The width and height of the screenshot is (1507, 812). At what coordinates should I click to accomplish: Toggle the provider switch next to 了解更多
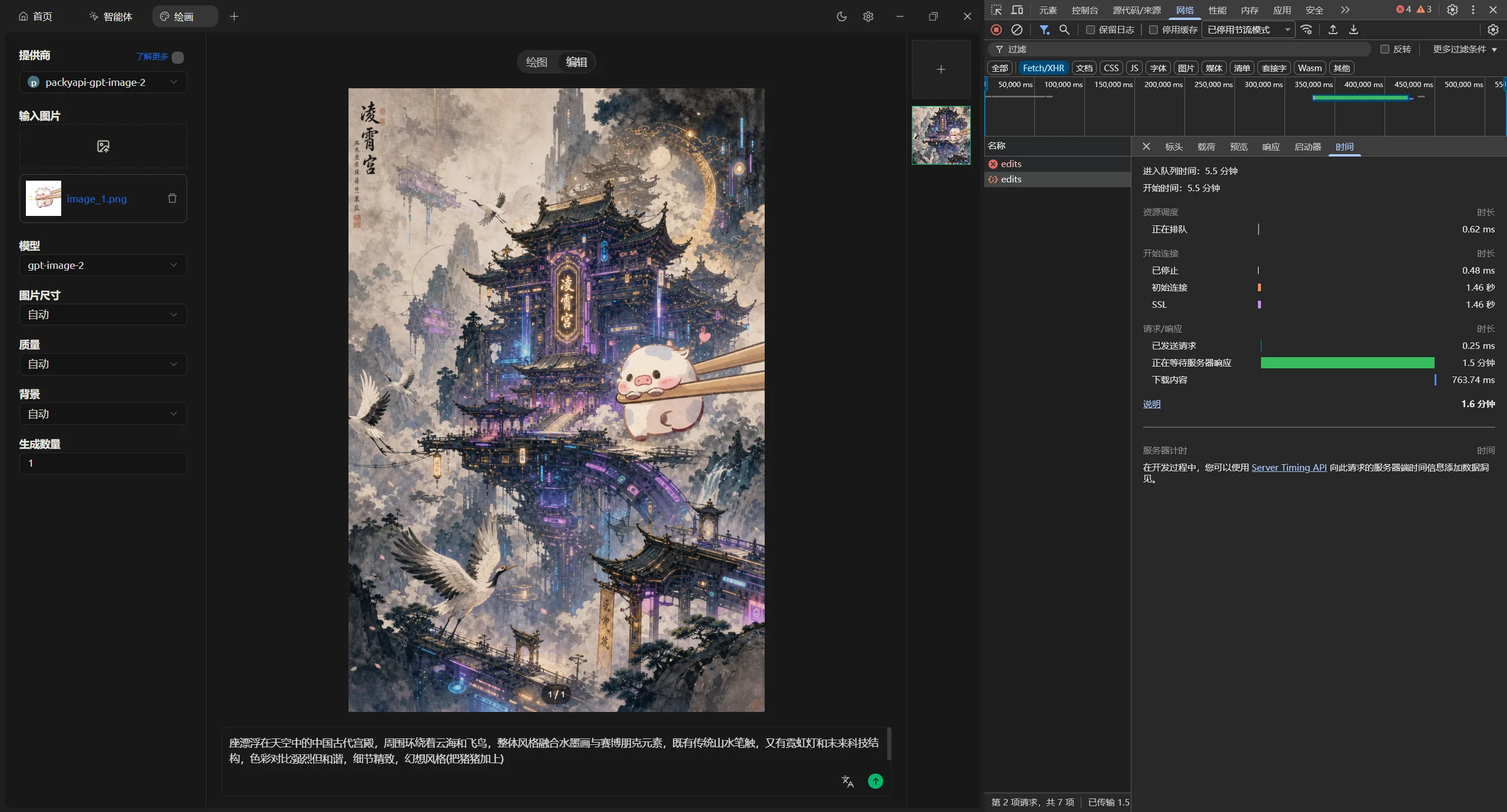(178, 57)
